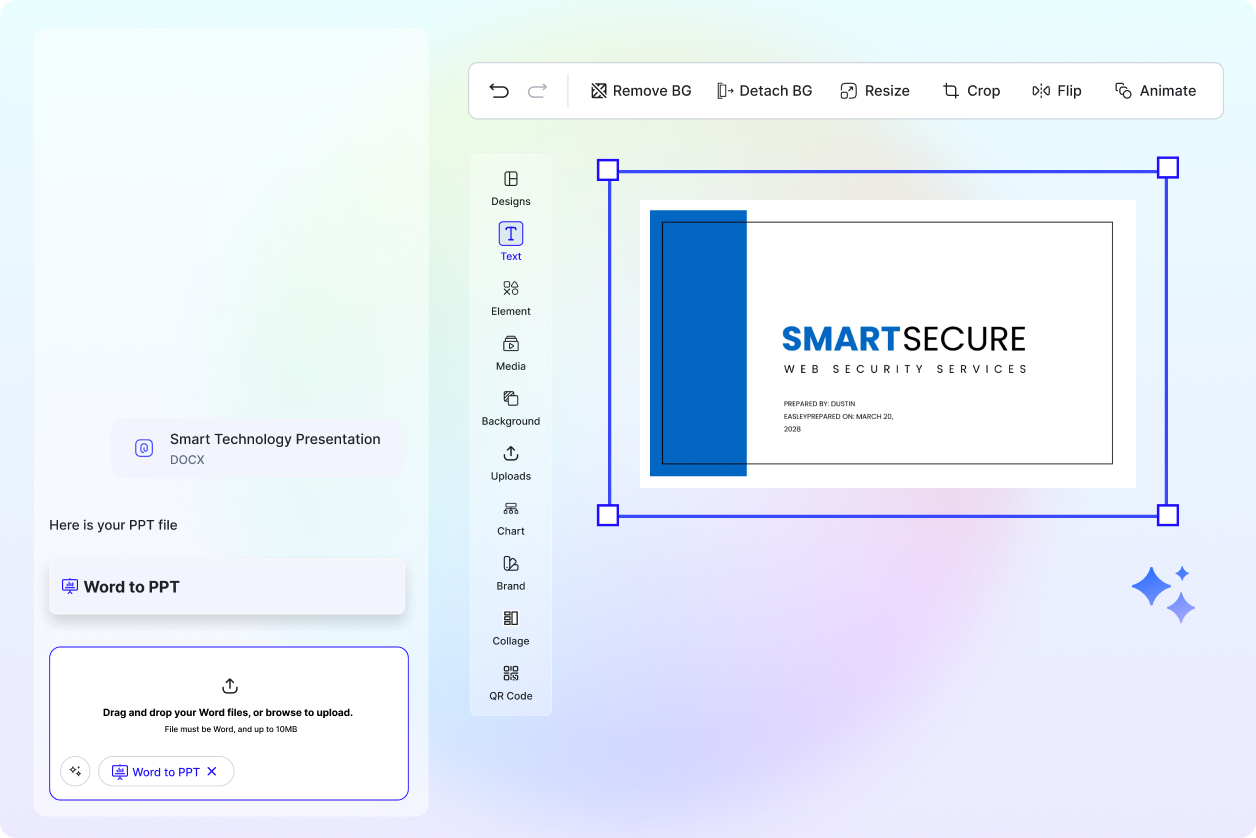1256x838 pixels.
Task: Click the top-left selection handle
Action: [x=608, y=169]
